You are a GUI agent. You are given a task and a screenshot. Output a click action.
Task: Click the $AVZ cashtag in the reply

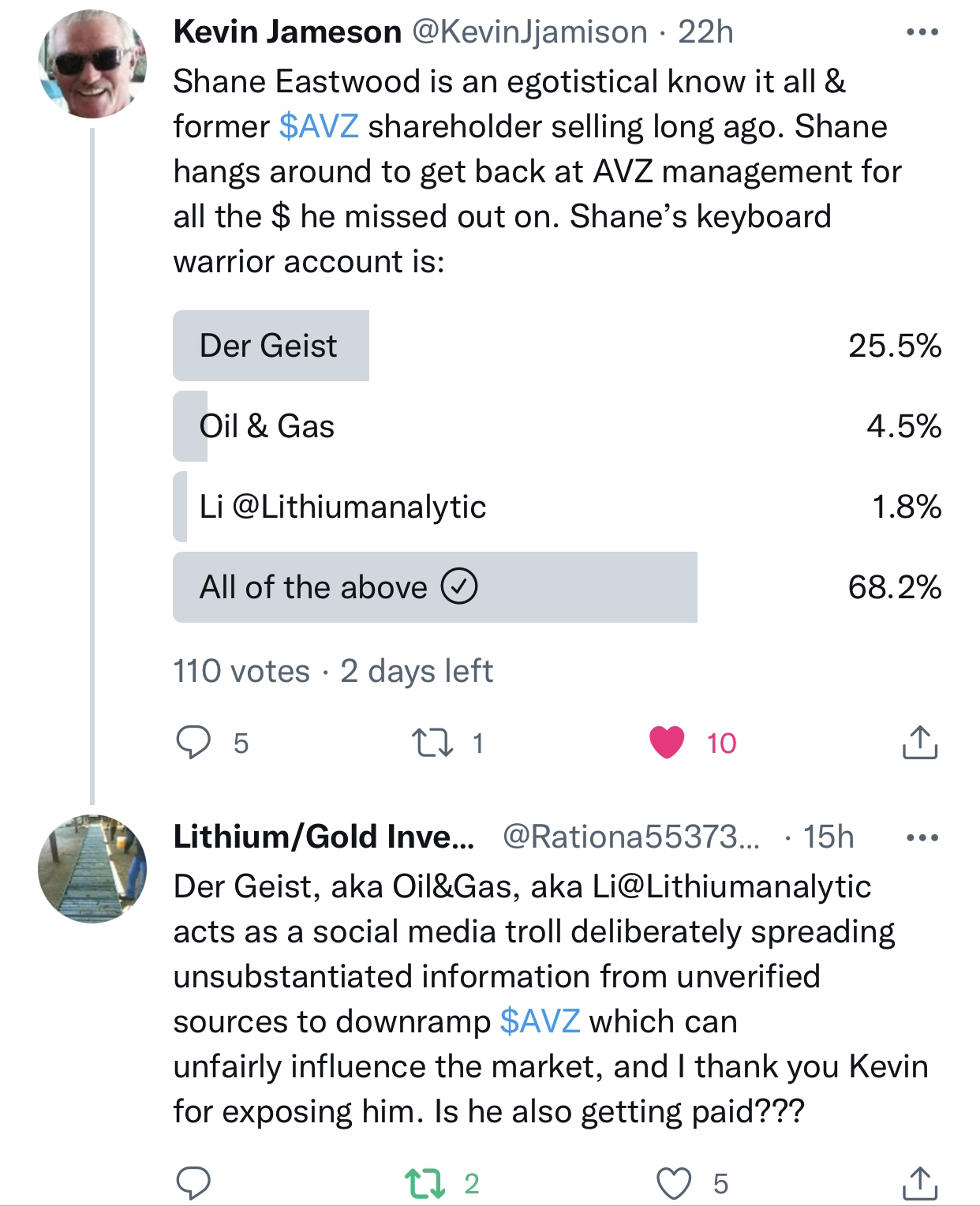coord(540,1022)
